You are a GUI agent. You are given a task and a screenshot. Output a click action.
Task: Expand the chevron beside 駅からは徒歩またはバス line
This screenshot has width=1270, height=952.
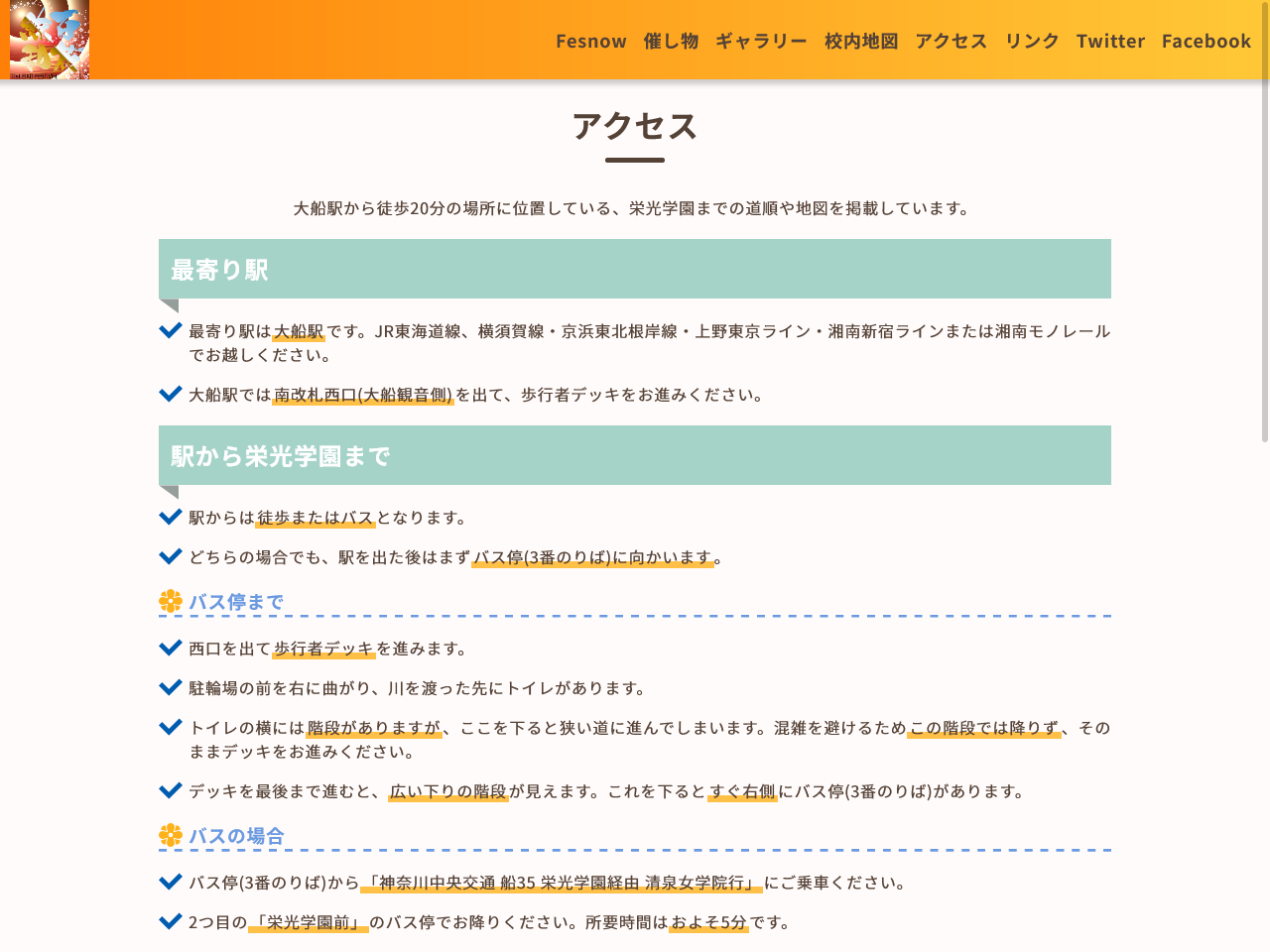(170, 516)
